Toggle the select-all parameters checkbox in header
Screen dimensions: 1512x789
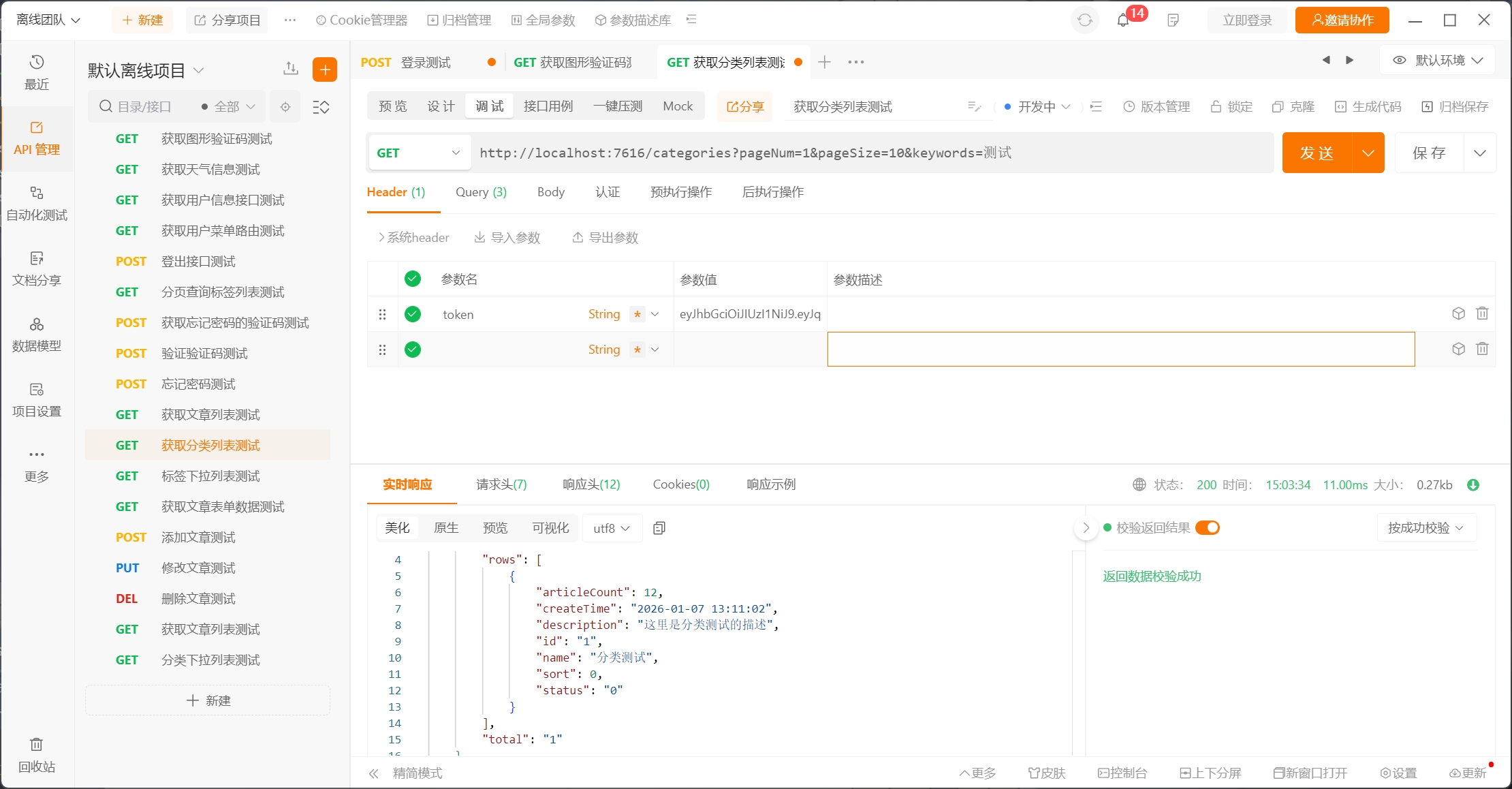pos(413,279)
